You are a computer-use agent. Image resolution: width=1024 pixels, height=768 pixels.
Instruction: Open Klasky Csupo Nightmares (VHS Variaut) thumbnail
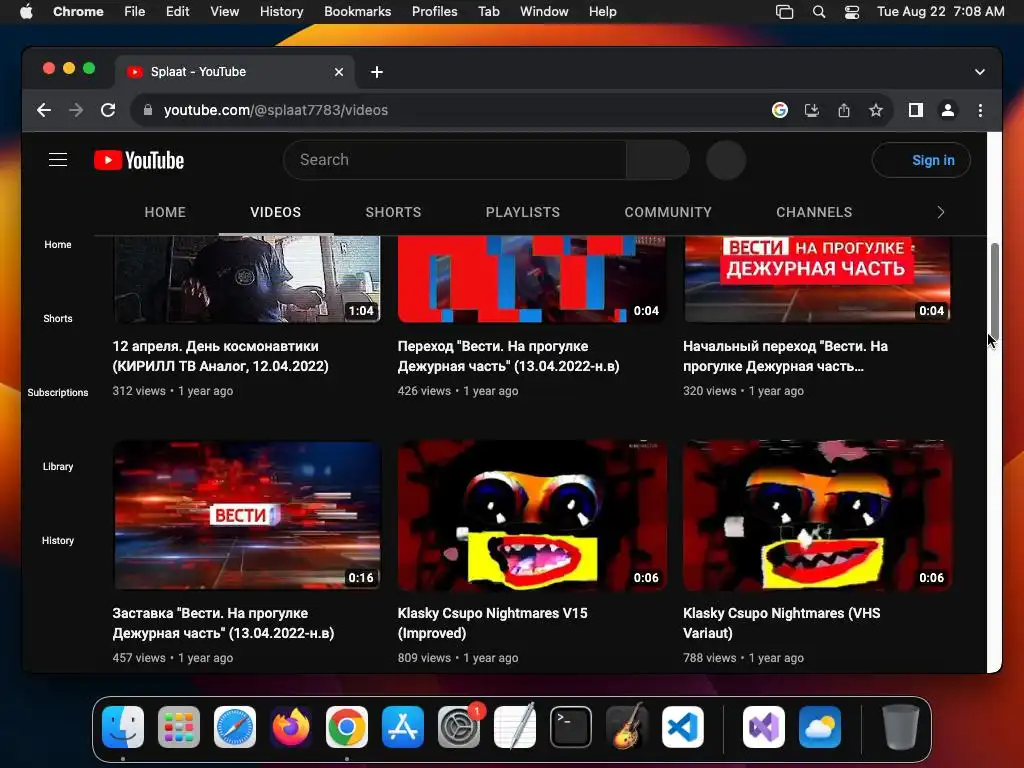click(817, 515)
